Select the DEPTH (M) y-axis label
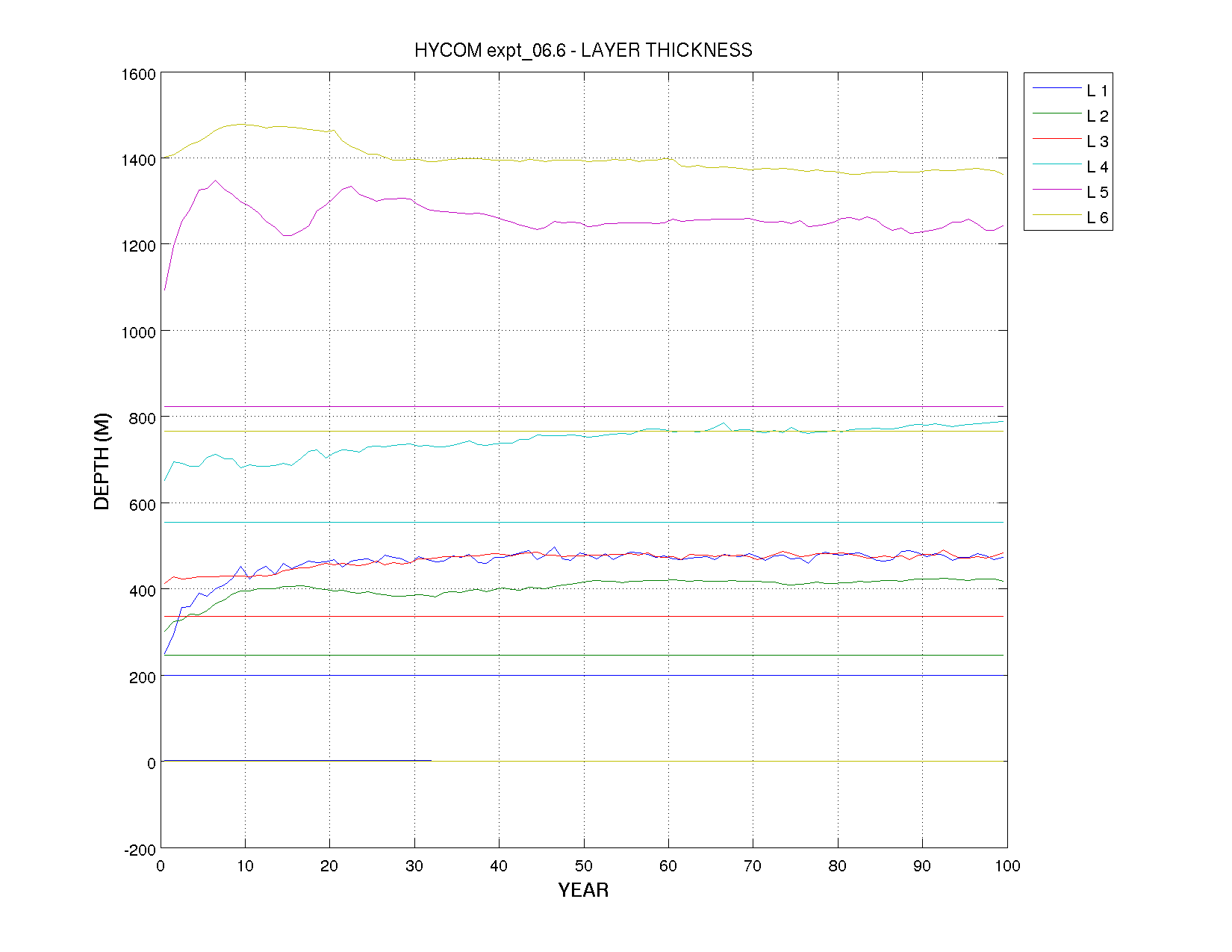The width and height of the screenshot is (1232, 952). click(102, 461)
